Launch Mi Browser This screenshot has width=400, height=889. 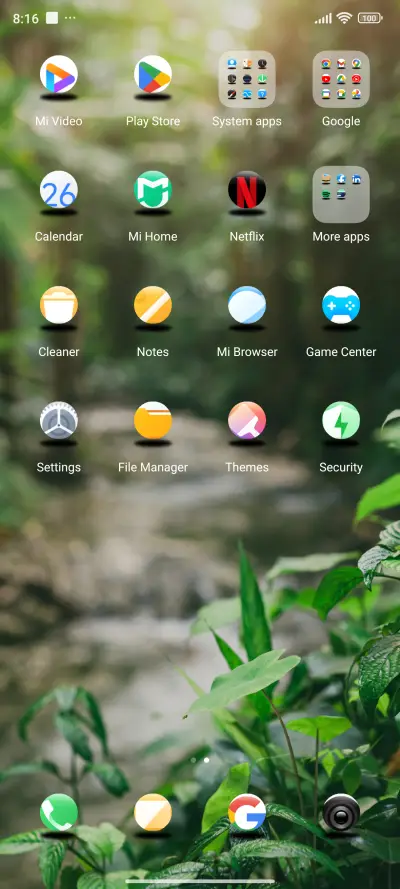click(246, 306)
